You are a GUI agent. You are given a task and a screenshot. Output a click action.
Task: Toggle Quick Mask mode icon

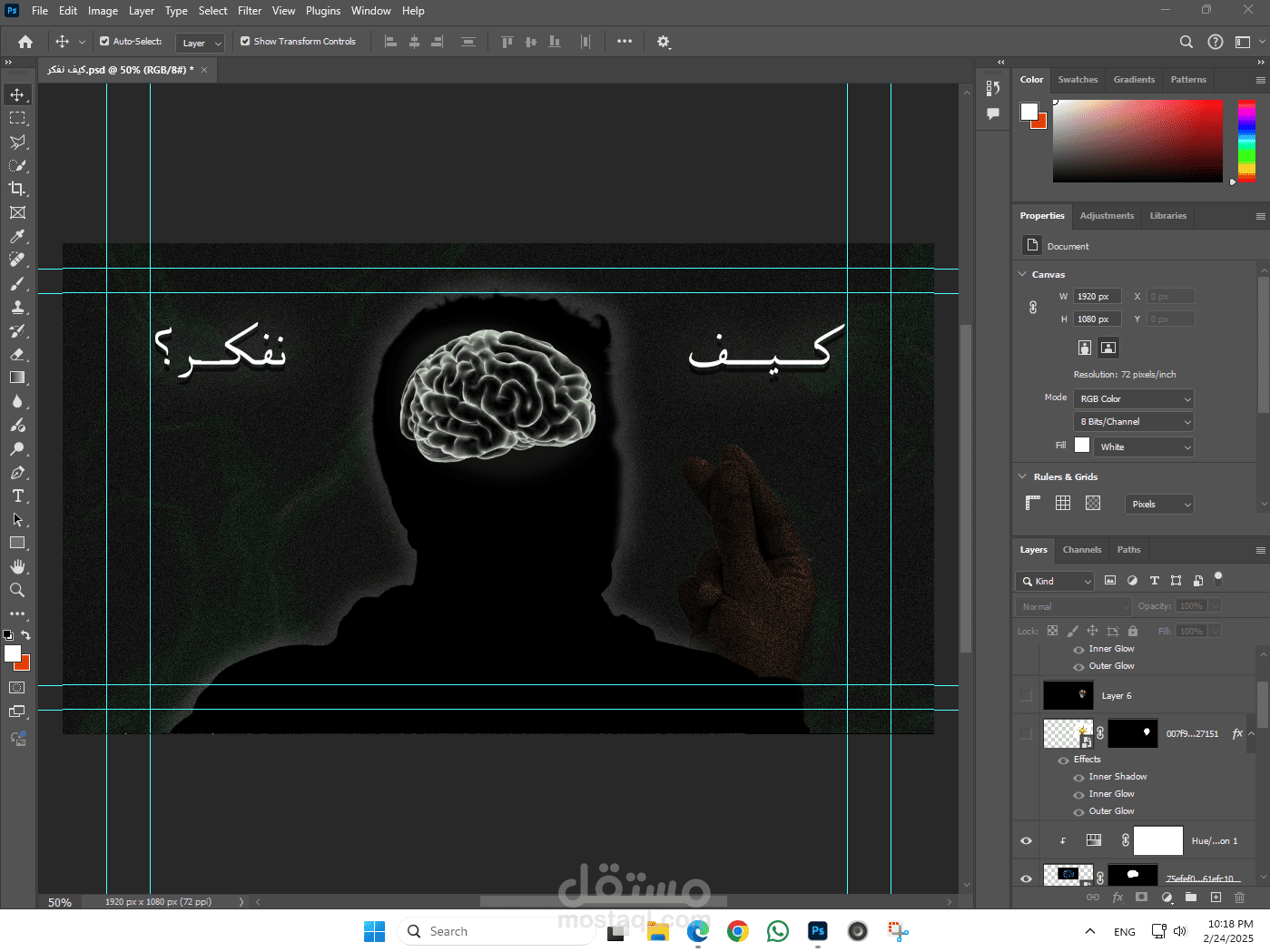(x=17, y=688)
